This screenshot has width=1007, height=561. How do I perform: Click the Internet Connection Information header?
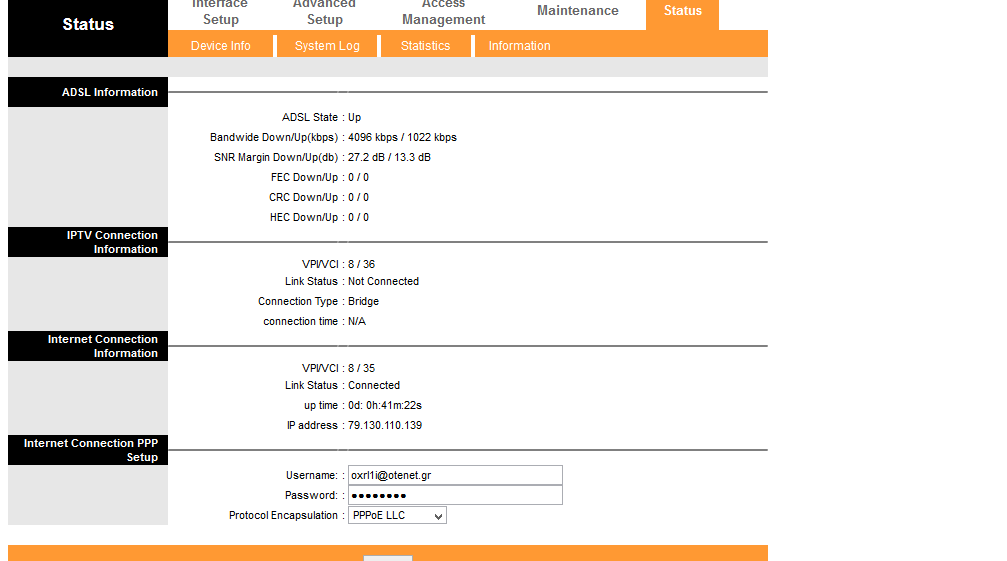88,346
